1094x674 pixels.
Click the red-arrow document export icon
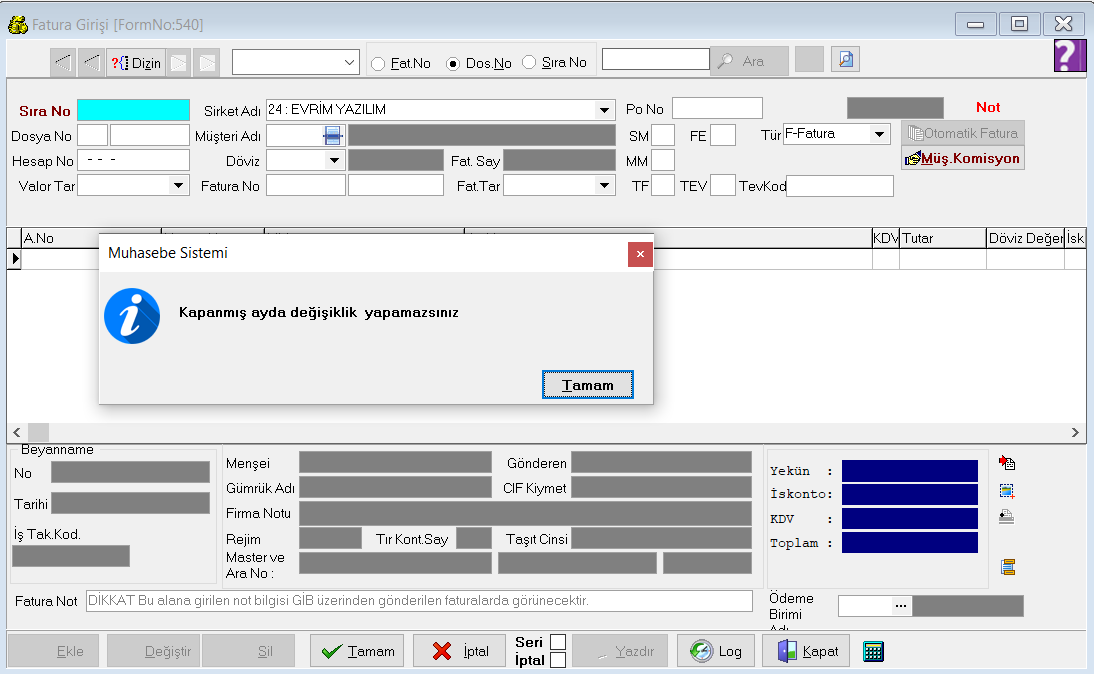tap(1007, 463)
